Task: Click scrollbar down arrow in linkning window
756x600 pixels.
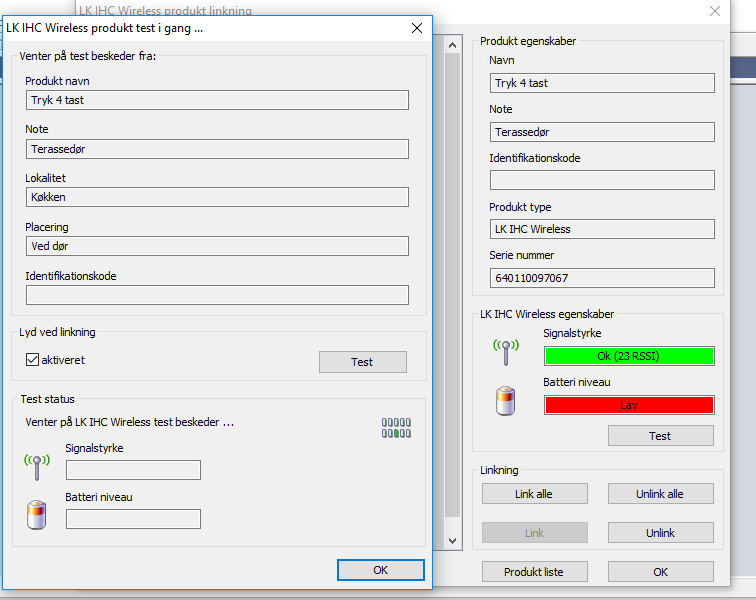Action: [x=452, y=541]
